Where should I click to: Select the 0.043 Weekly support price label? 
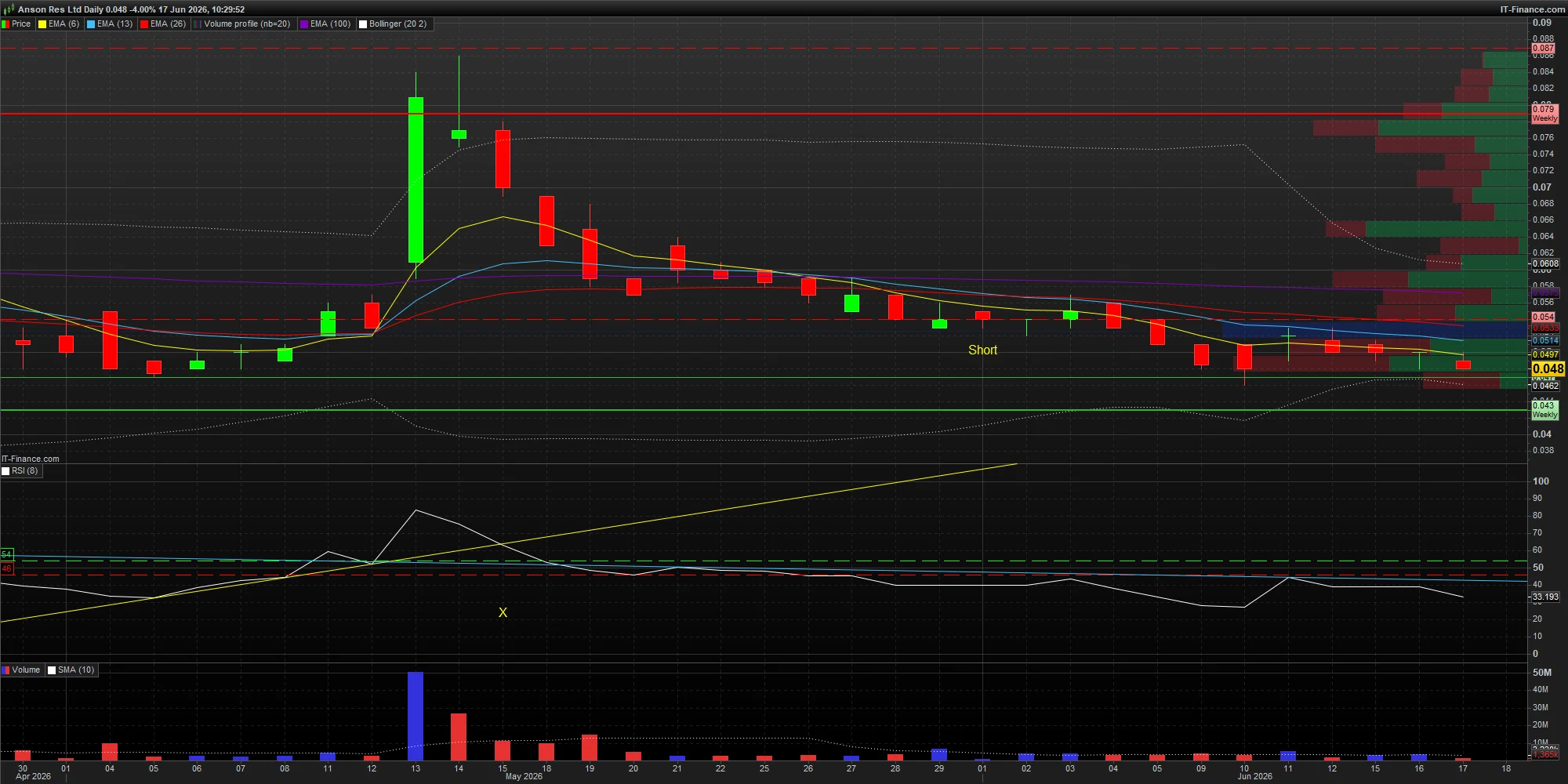tap(1544, 410)
